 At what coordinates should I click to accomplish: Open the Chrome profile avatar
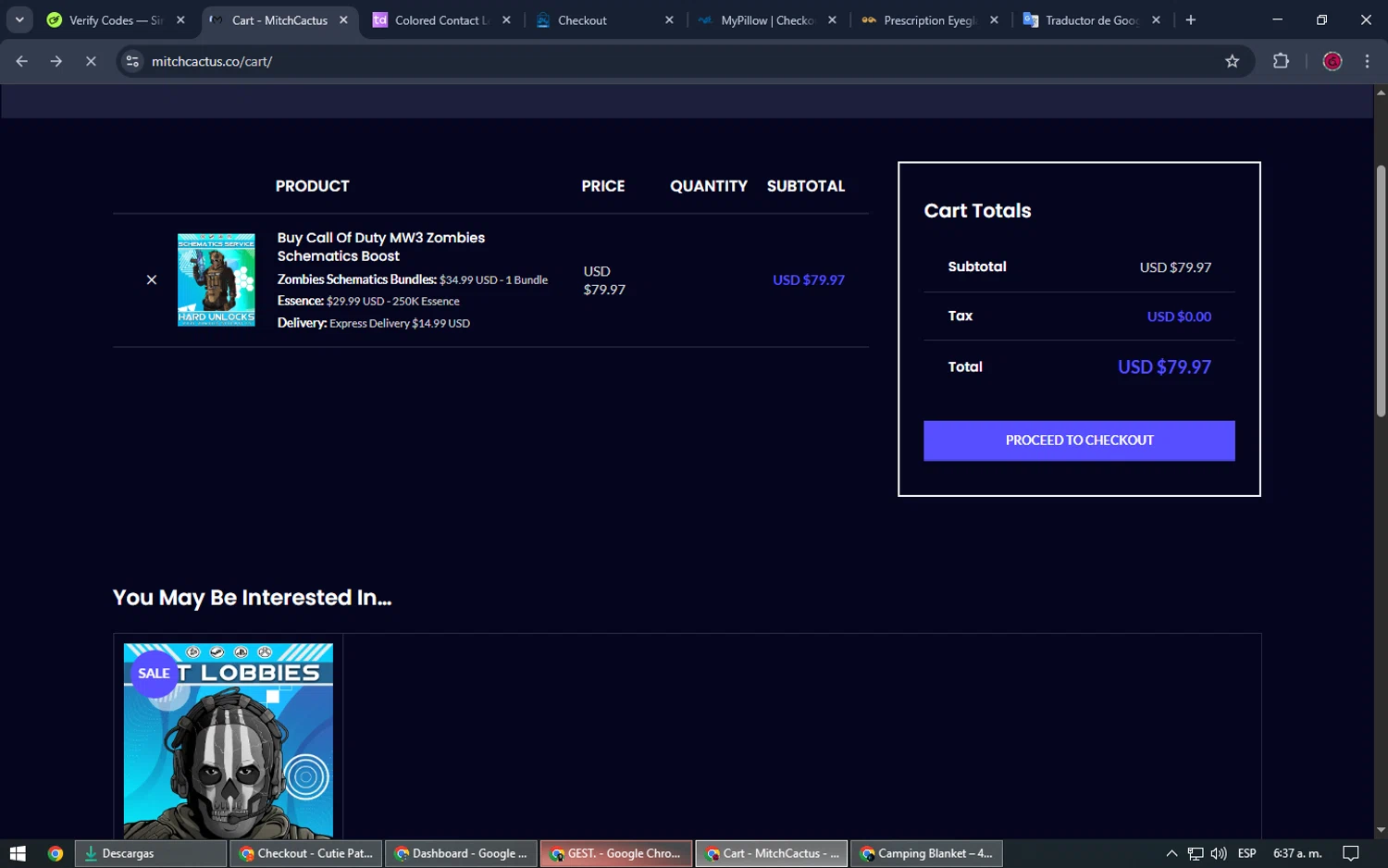[1332, 61]
